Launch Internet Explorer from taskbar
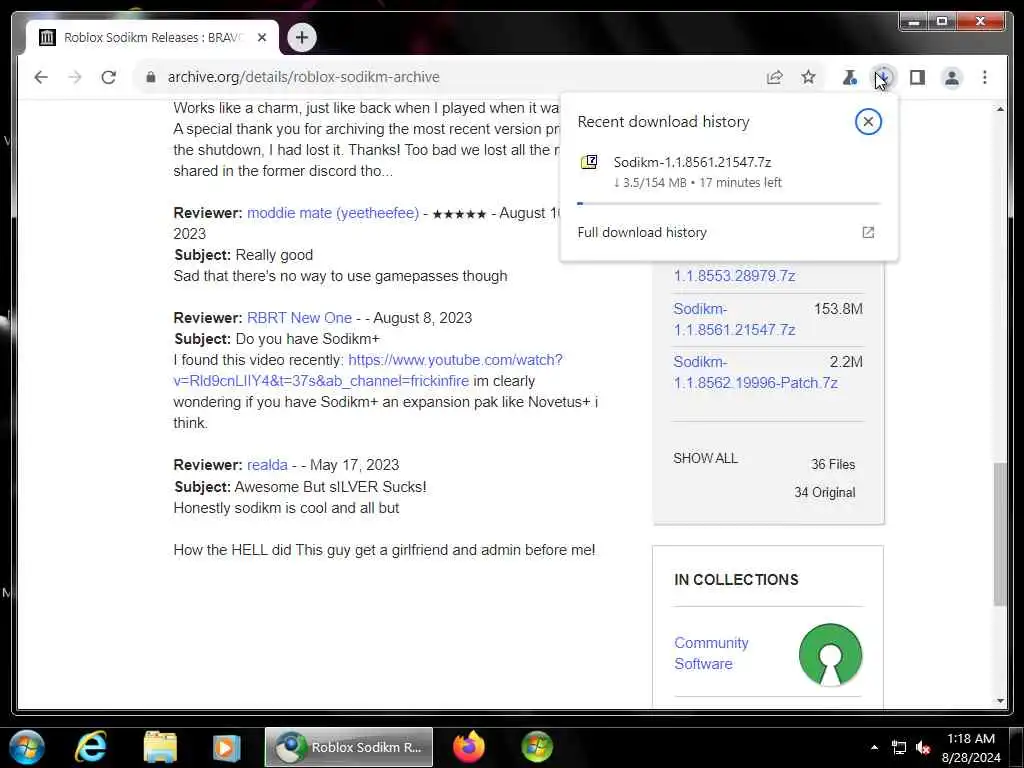This screenshot has height=768, width=1024. tap(91, 747)
